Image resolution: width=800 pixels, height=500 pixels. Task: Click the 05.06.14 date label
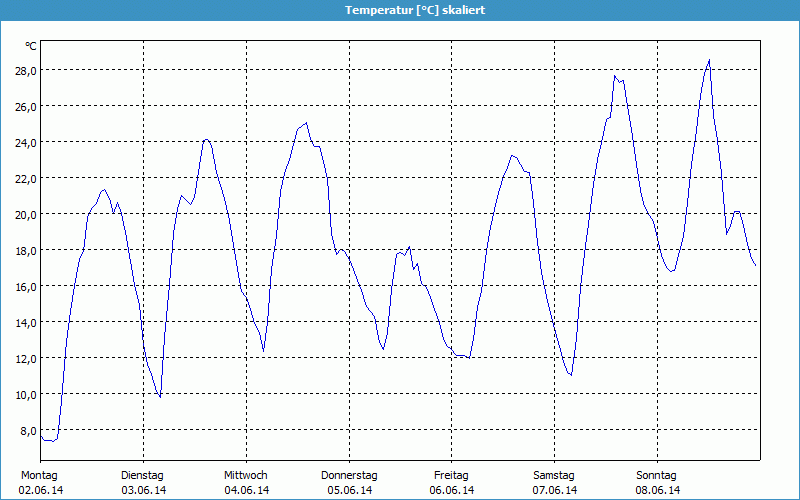[349, 490]
